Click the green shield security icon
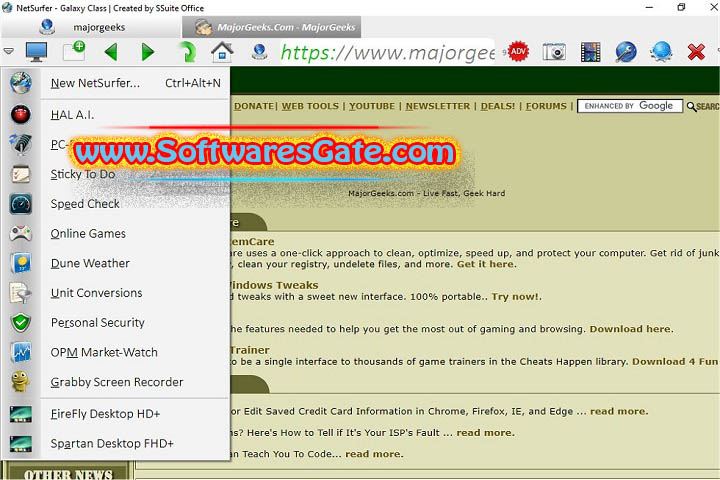Screen dimensions: 720x480 [x=21, y=323]
